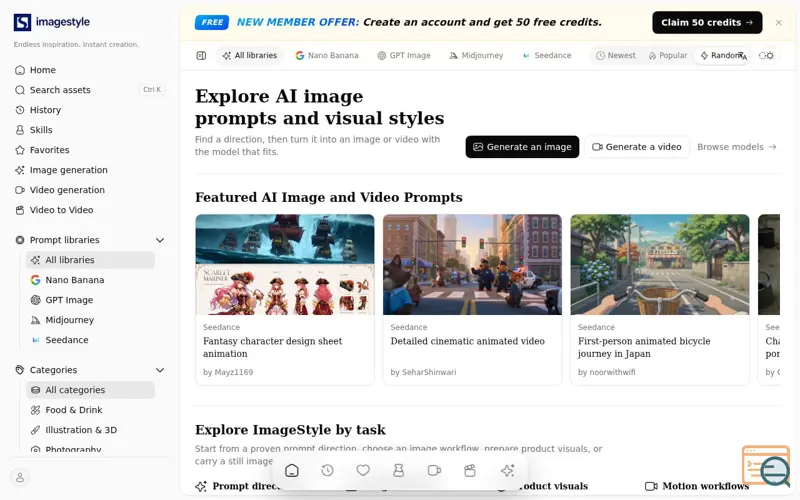Select Seedance in sidebar prompt libraries
This screenshot has height=500, width=800.
point(90,340)
